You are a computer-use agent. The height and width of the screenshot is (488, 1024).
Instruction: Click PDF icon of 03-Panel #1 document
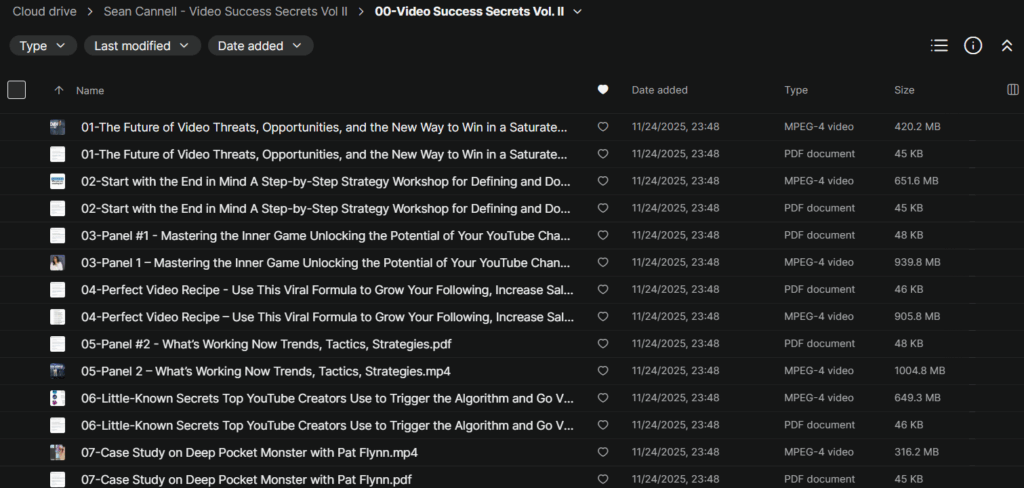click(x=57, y=236)
